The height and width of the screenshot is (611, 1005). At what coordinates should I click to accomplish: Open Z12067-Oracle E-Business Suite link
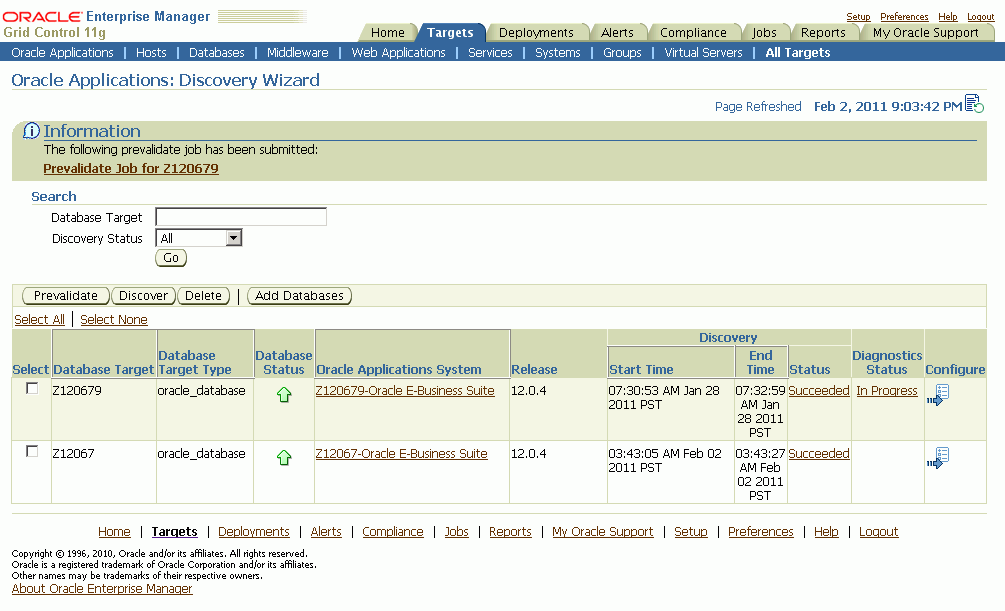point(401,453)
